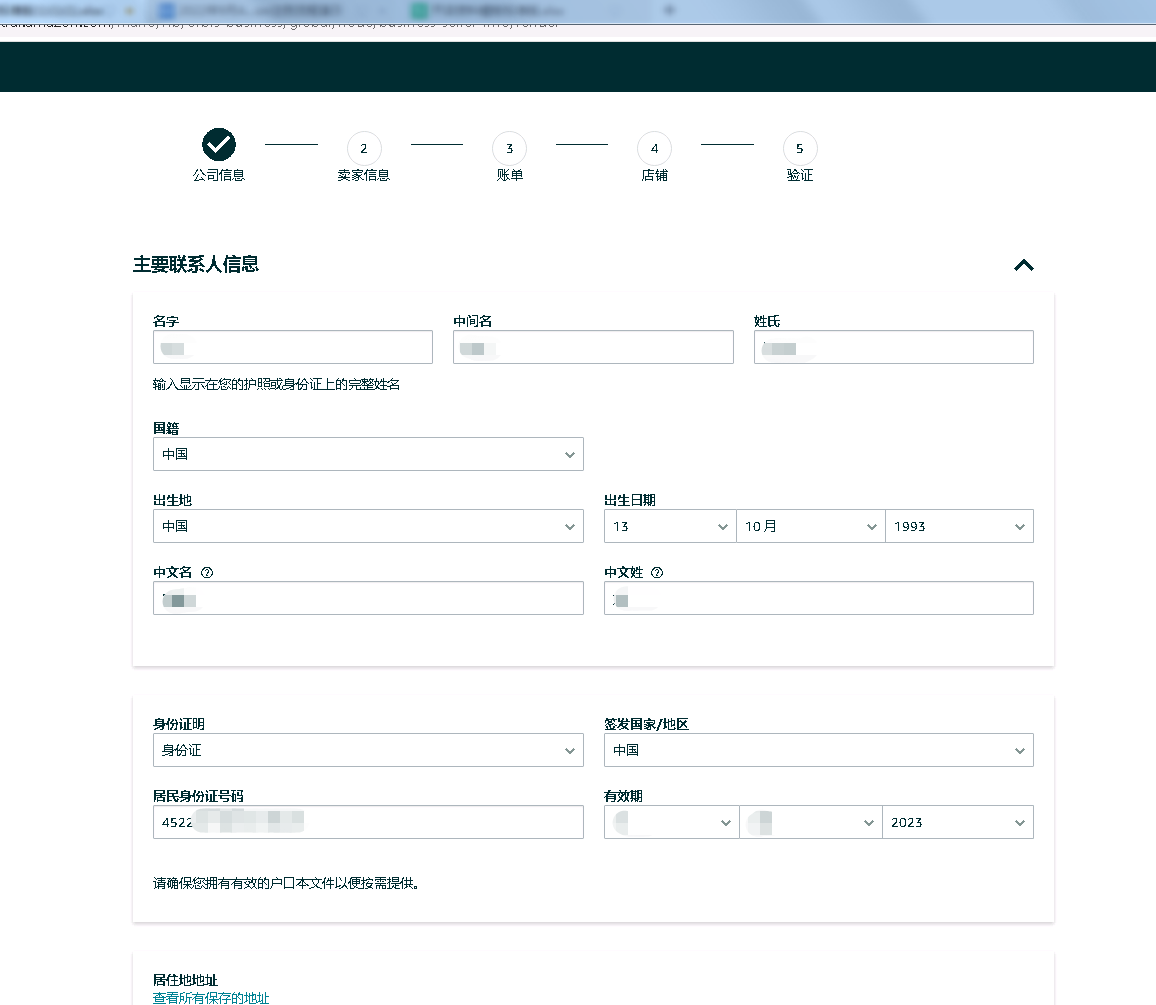Select the step 5 验证 circle

tap(800, 148)
